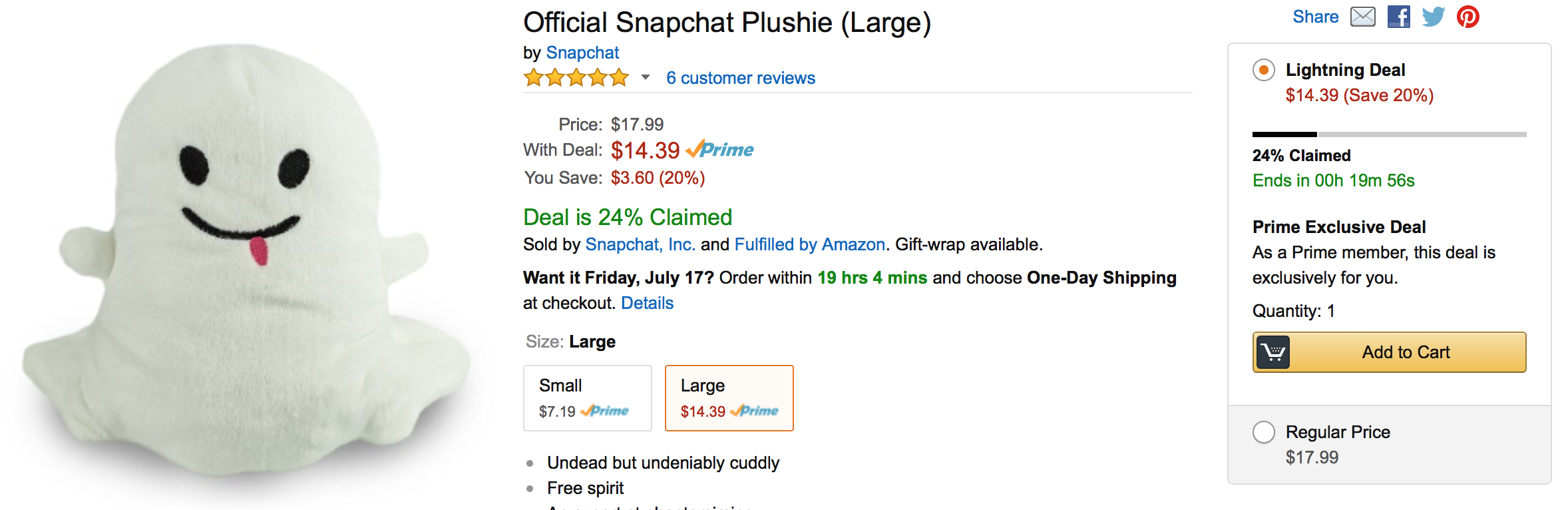Open Fulfilled by Amazon link
The image size is (1568, 510).
coord(810,244)
